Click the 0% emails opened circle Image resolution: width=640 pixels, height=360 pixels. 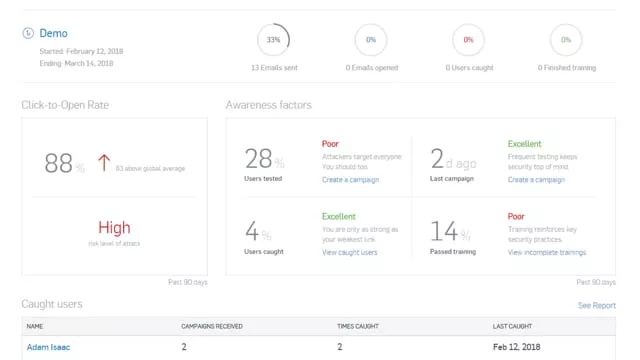click(x=371, y=40)
